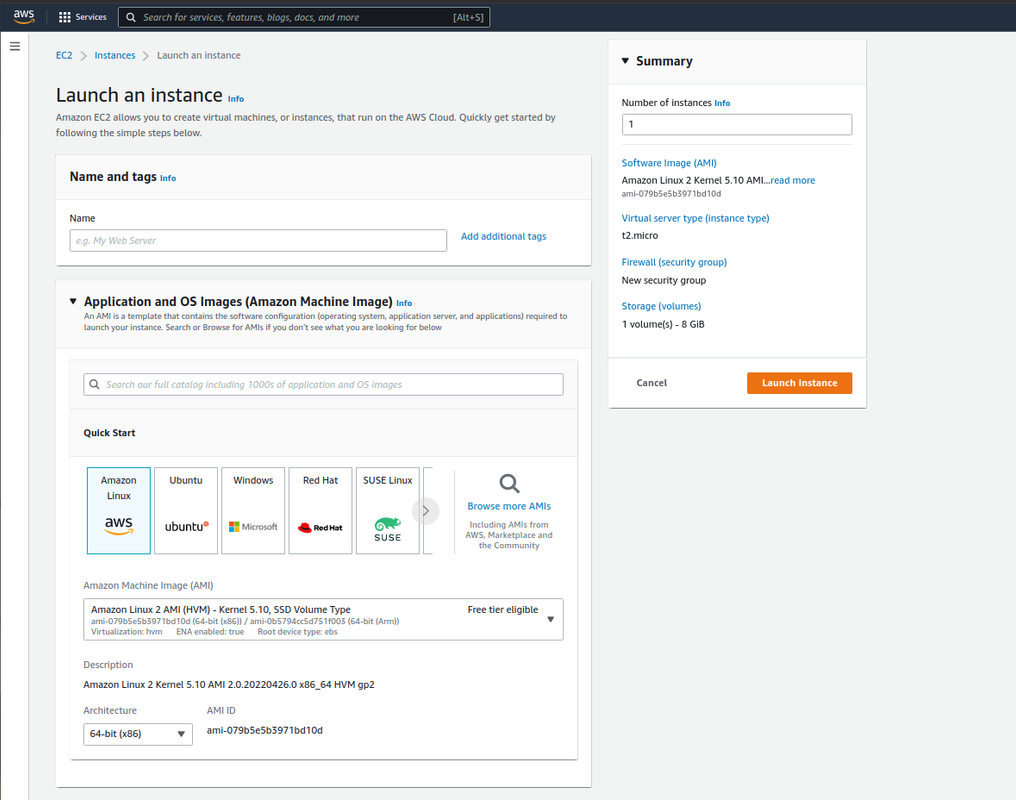The image size is (1016, 800).
Task: Open the Architecture 64-bit (x86) dropdown
Action: tap(138, 734)
